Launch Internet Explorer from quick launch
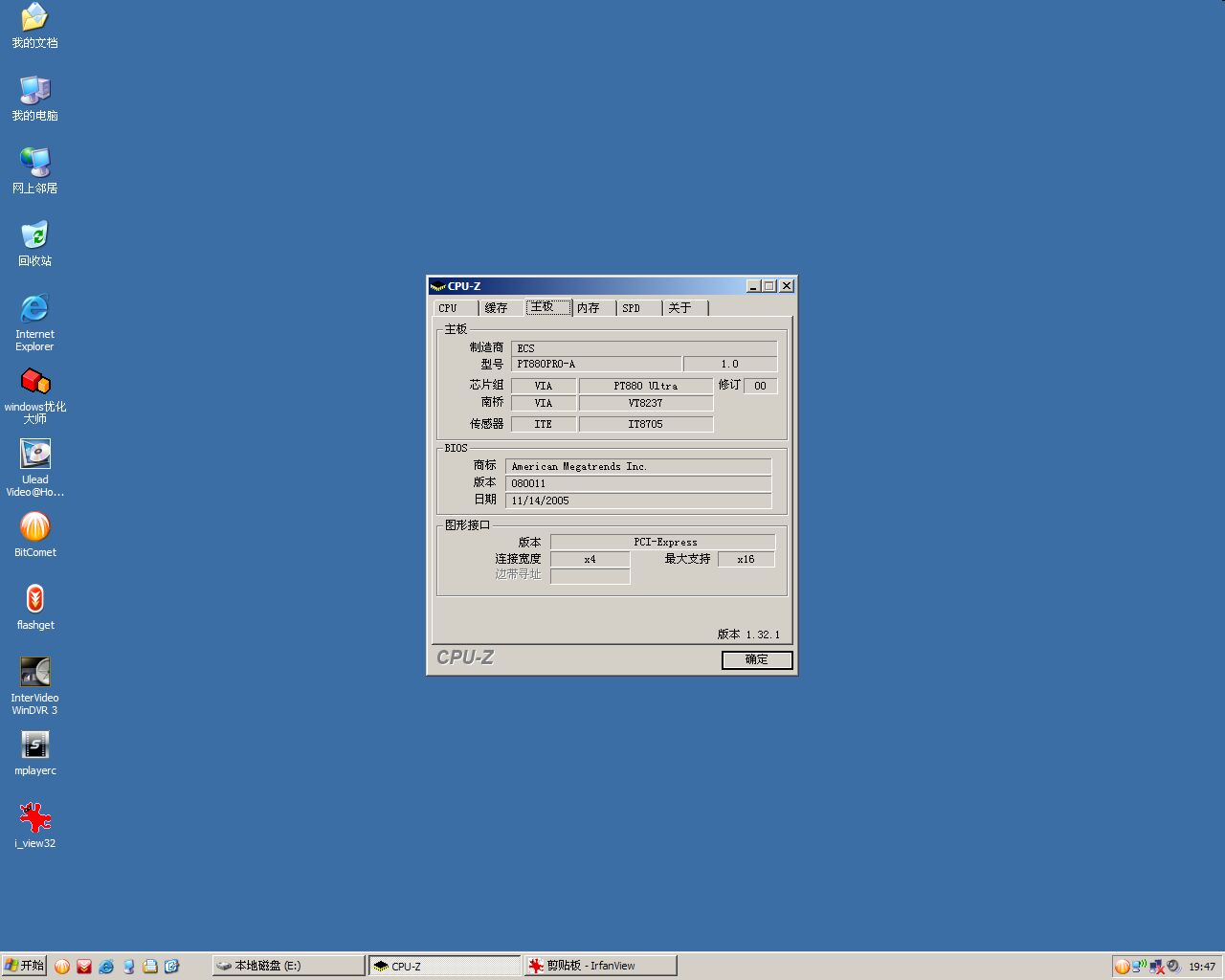The width and height of the screenshot is (1225, 980). coord(106,967)
